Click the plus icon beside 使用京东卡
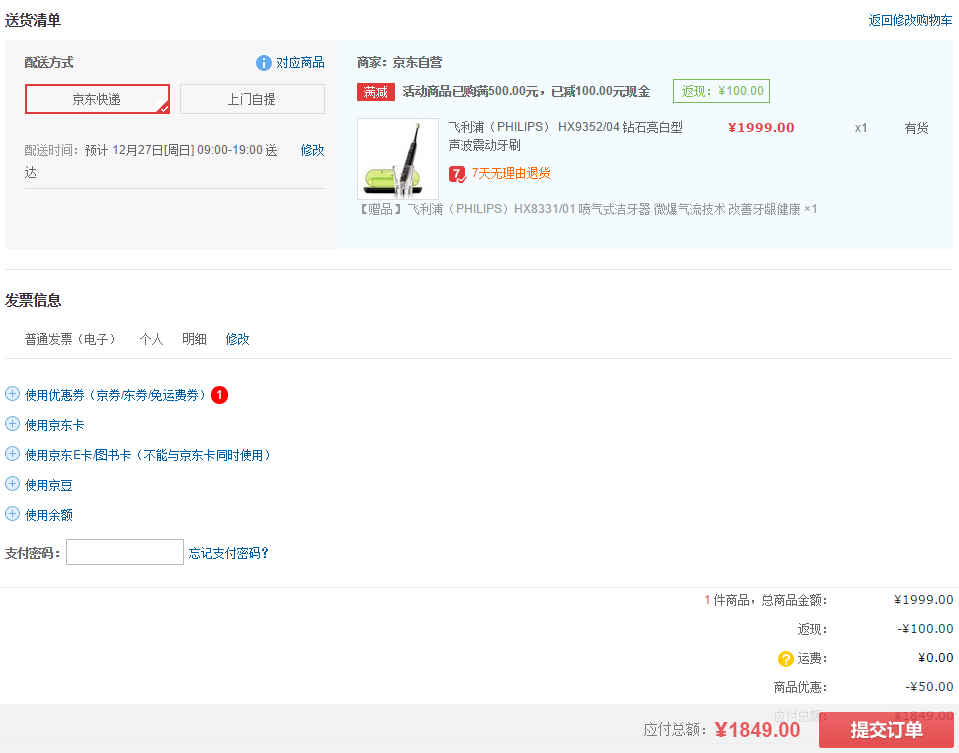The height and width of the screenshot is (753, 959). point(12,424)
